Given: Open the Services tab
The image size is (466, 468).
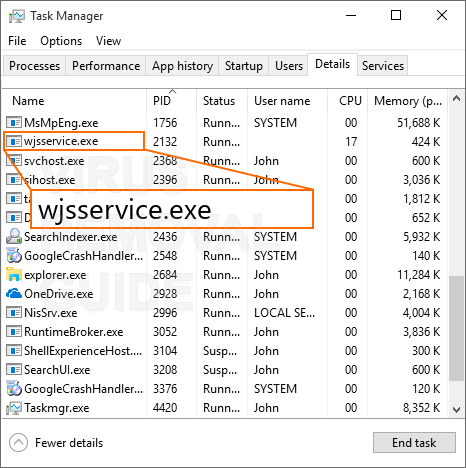Looking at the screenshot, I should [x=383, y=66].
